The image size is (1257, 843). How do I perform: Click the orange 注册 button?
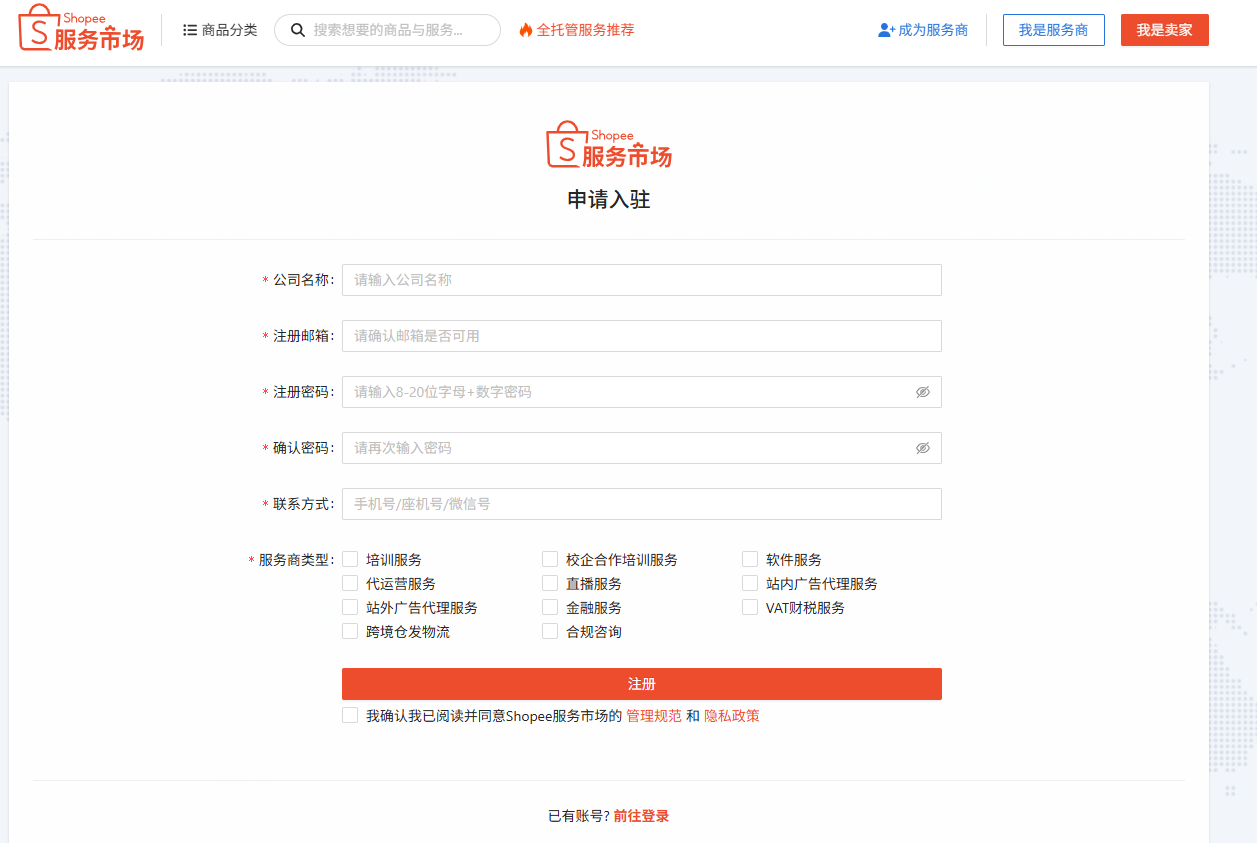(642, 684)
